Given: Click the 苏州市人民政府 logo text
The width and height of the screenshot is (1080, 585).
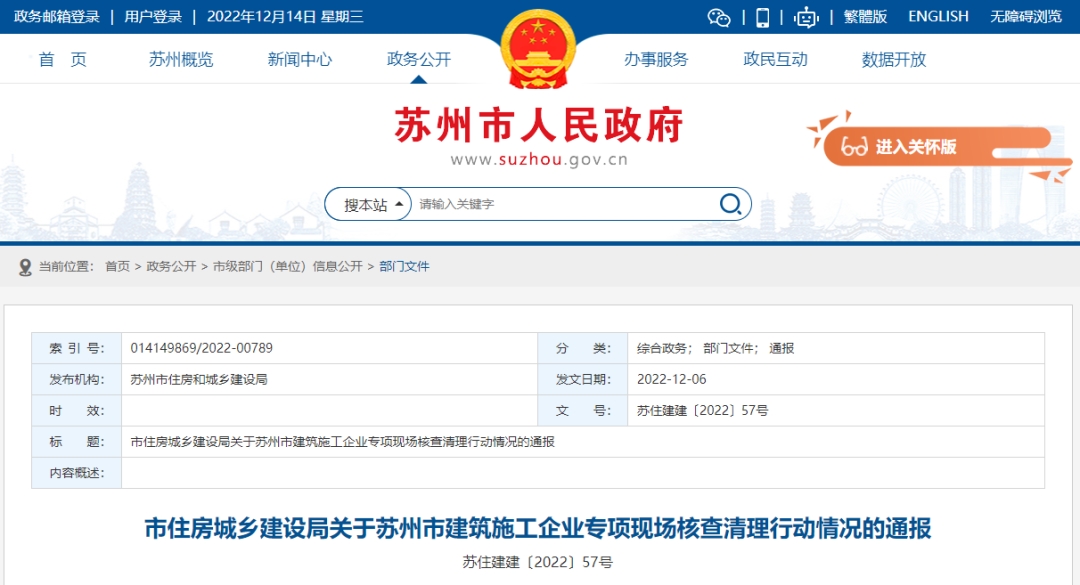Looking at the screenshot, I should coord(538,124).
